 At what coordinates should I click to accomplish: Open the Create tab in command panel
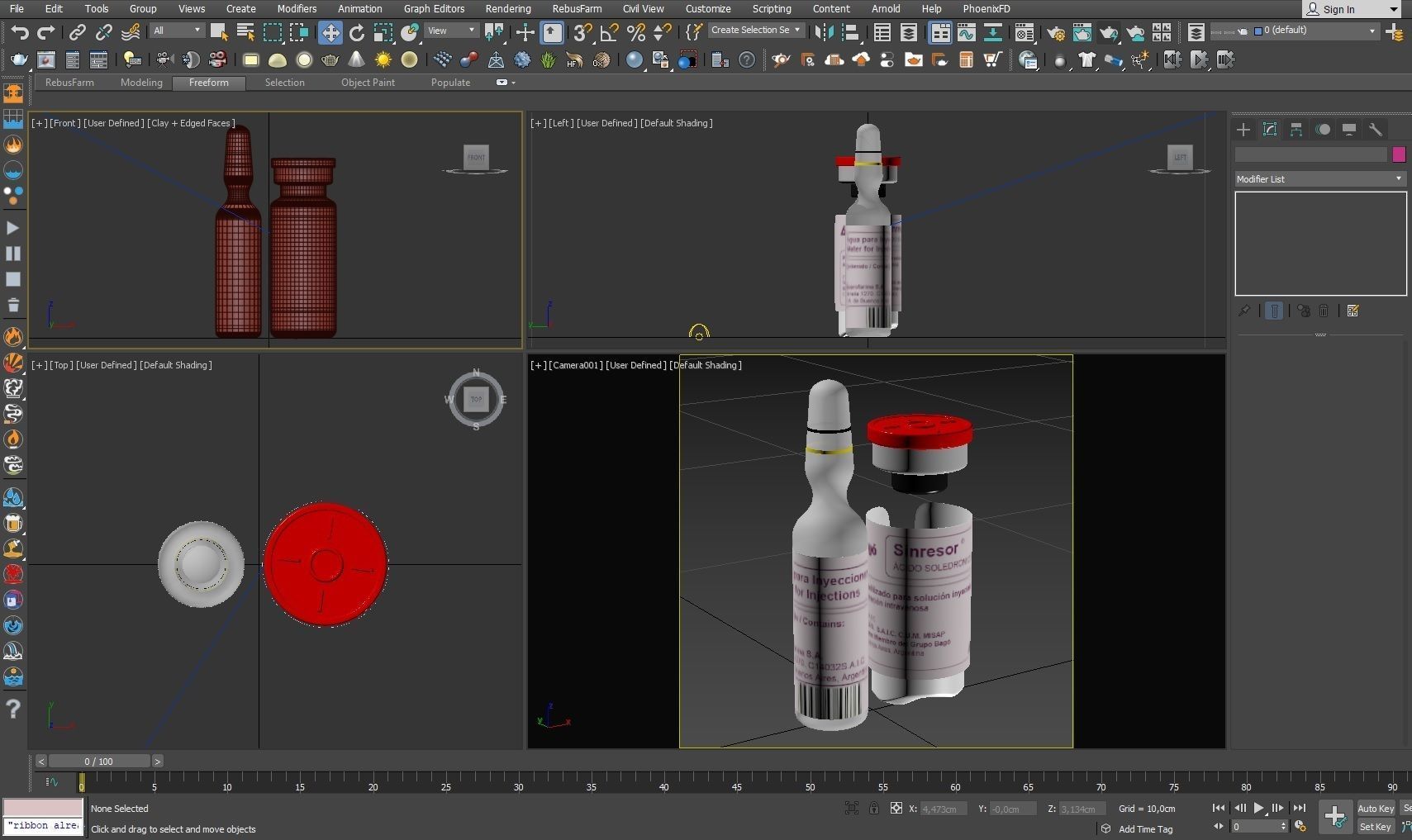tap(1243, 130)
